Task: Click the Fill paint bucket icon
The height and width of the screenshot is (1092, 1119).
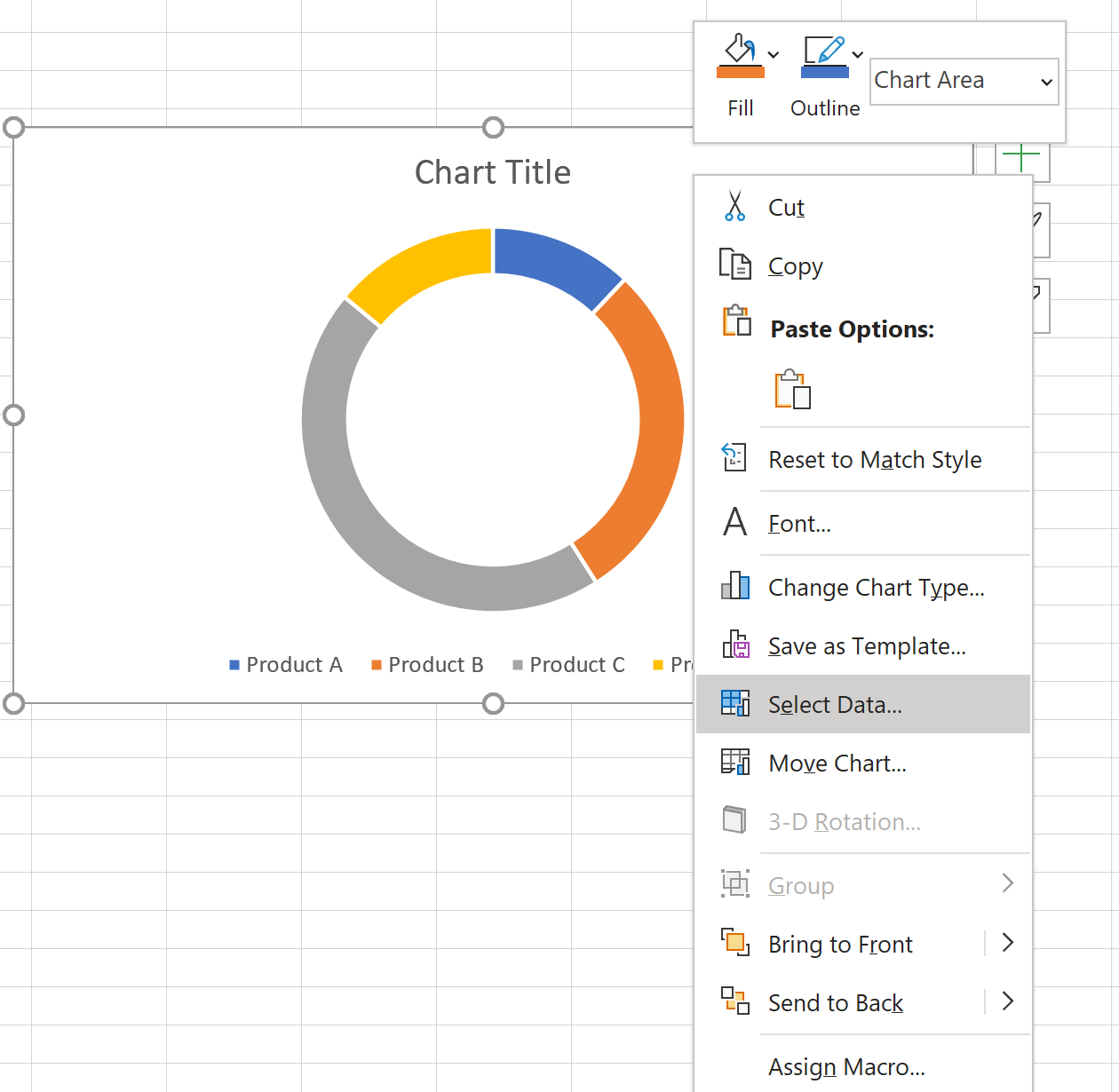Action: point(740,55)
